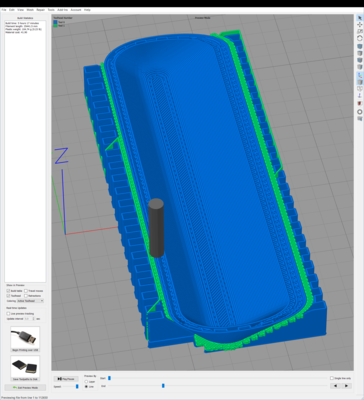Toggle the coordinate axes display icon

(x=360, y=75)
